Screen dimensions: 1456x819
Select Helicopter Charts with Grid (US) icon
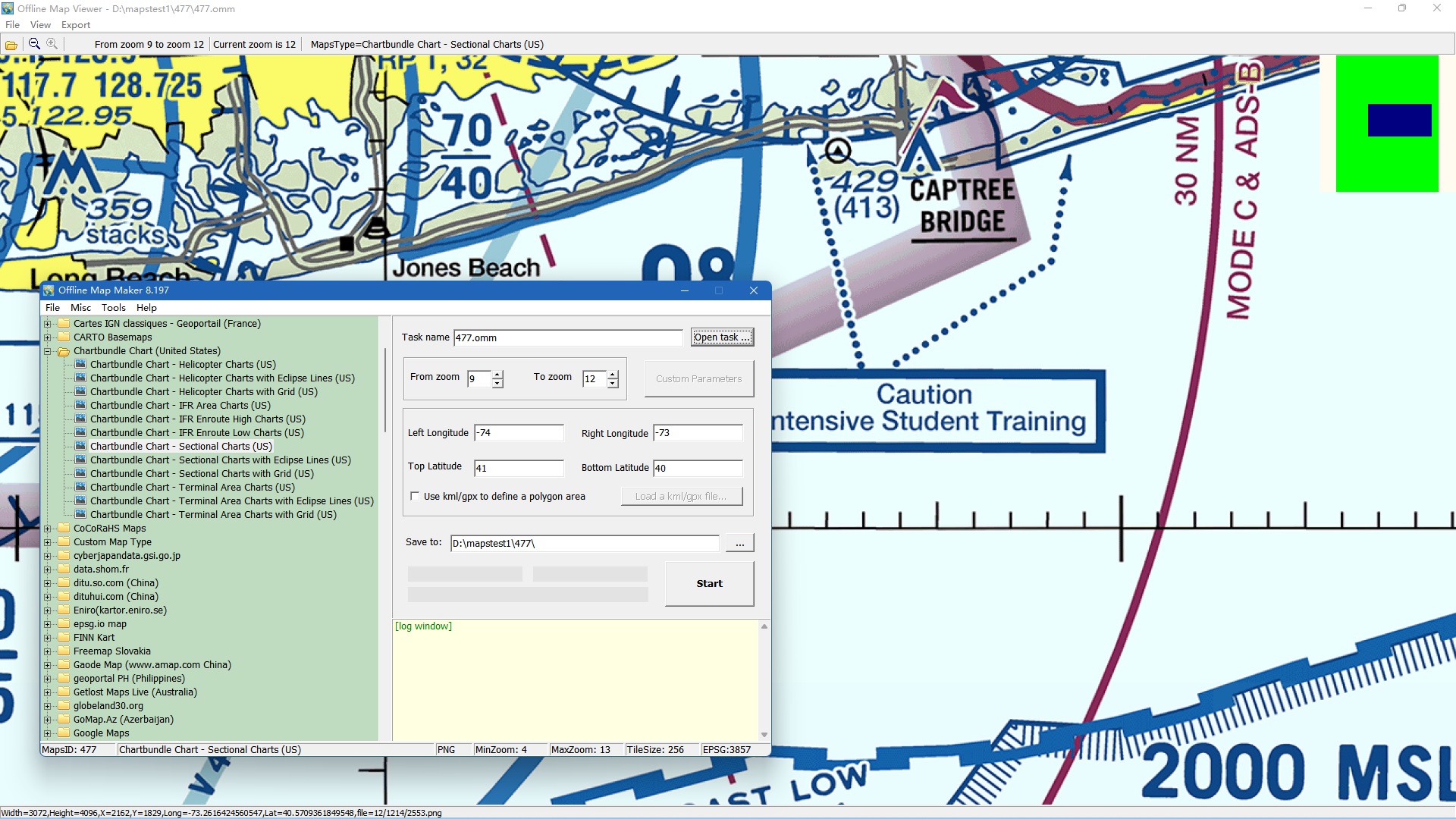click(80, 391)
